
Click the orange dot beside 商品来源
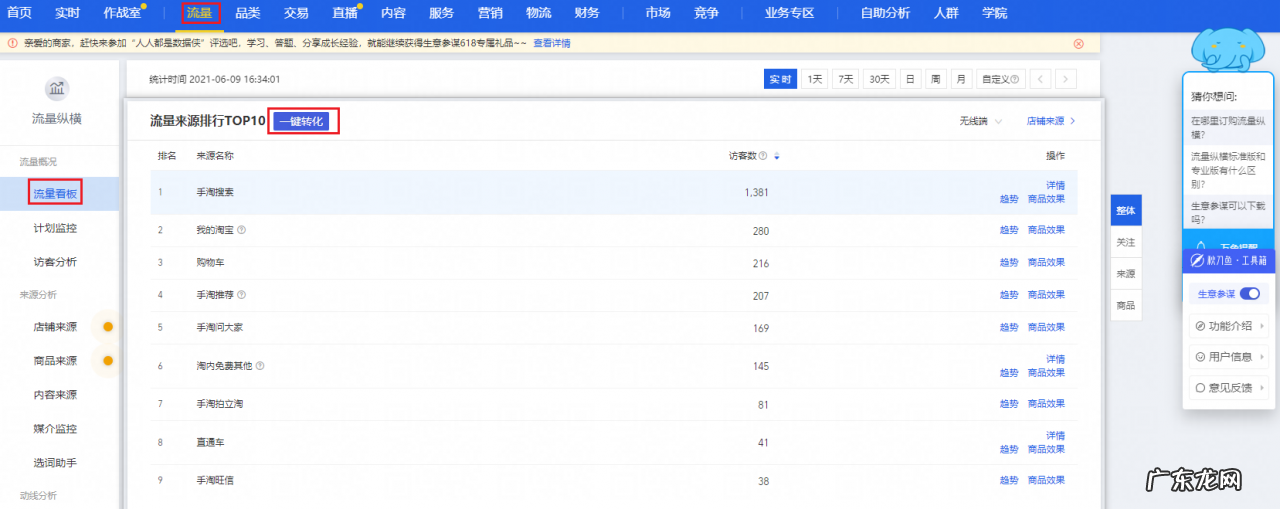tap(108, 361)
